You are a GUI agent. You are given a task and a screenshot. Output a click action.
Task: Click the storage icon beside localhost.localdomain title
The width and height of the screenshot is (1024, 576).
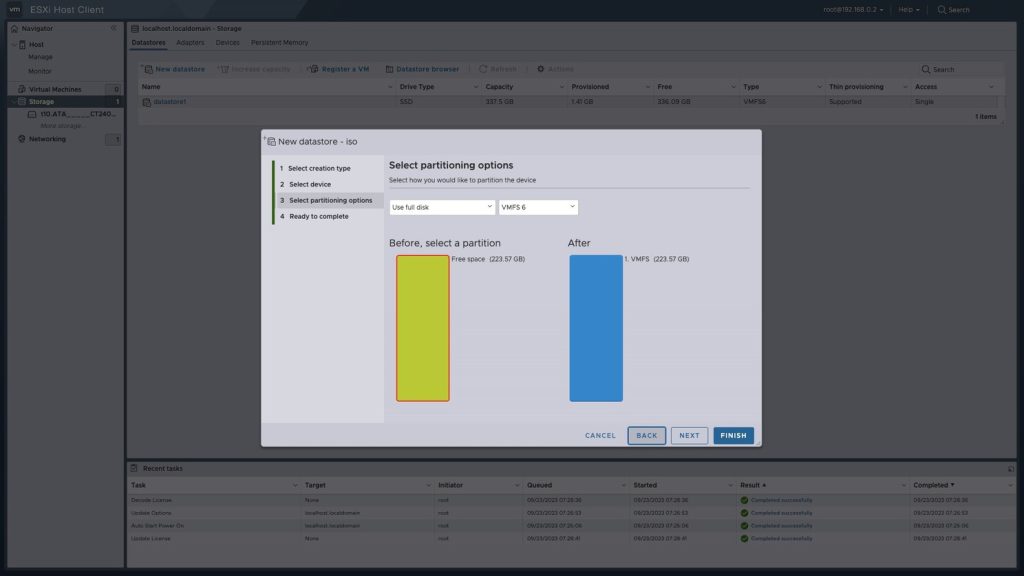[135, 29]
